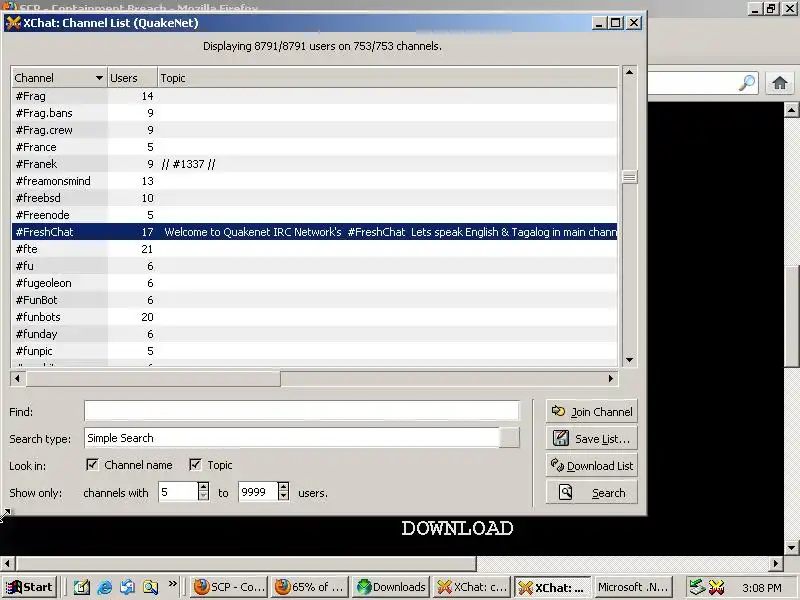This screenshot has height=600, width=800.
Task: Select the #fu channel row
Action: coord(314,266)
